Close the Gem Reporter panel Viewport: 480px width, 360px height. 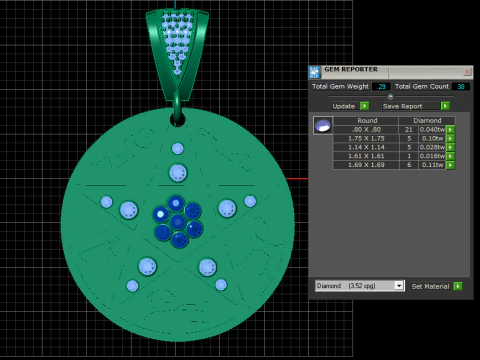(x=467, y=72)
